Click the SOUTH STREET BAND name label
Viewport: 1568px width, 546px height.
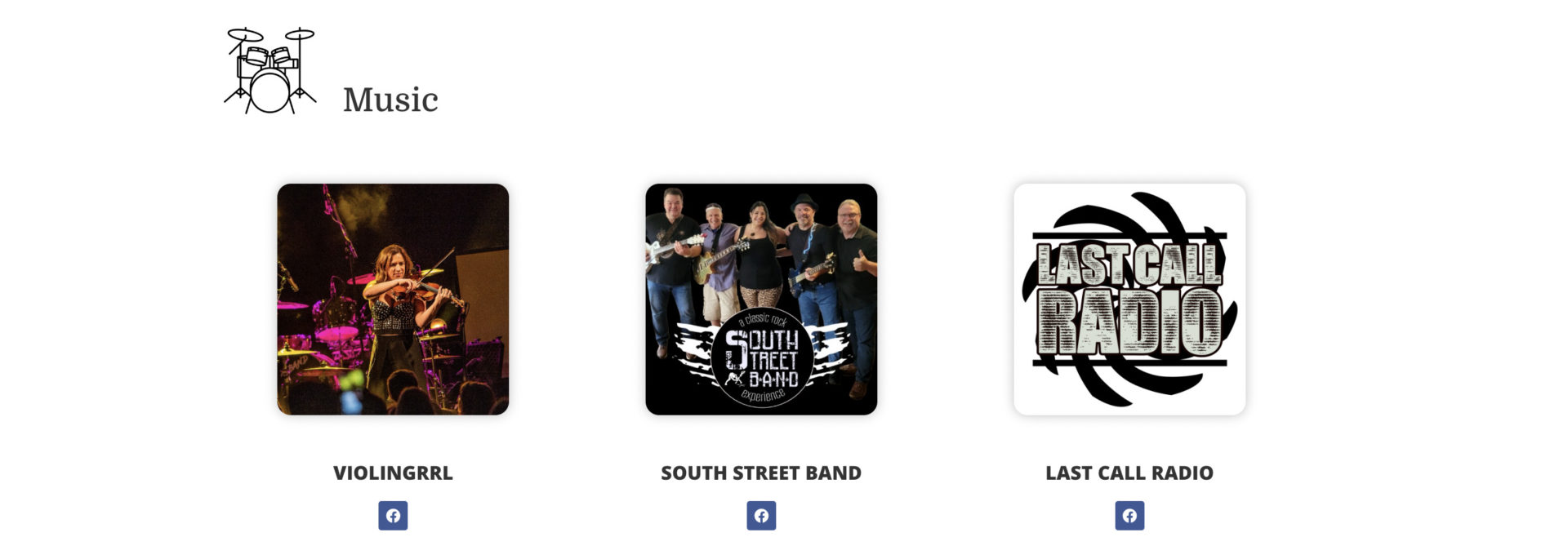tap(761, 473)
